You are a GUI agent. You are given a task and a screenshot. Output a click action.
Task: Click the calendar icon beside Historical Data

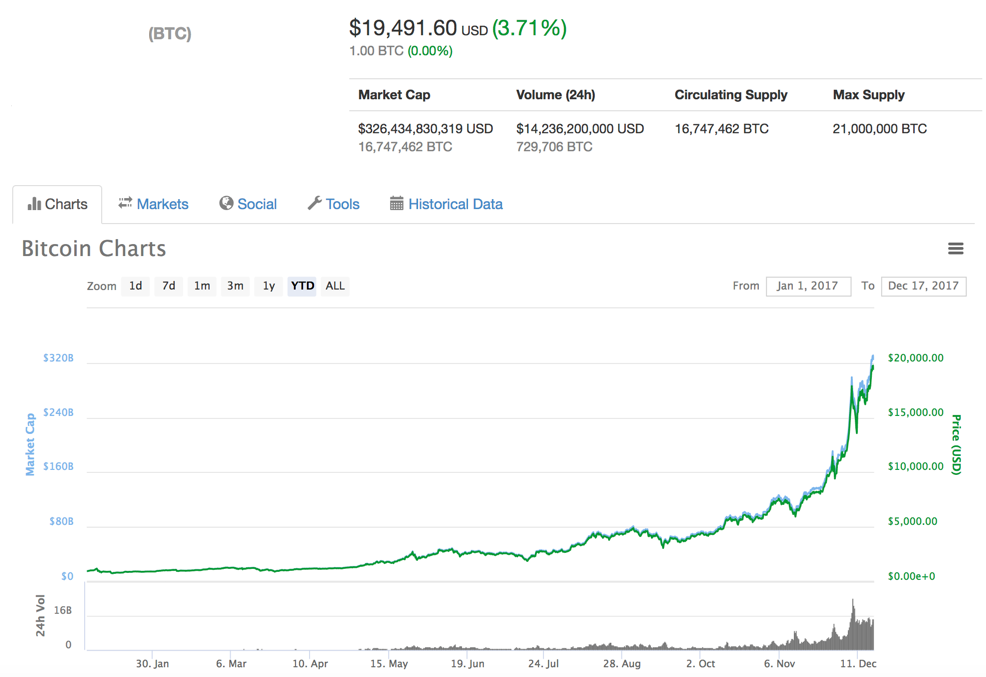click(x=397, y=204)
